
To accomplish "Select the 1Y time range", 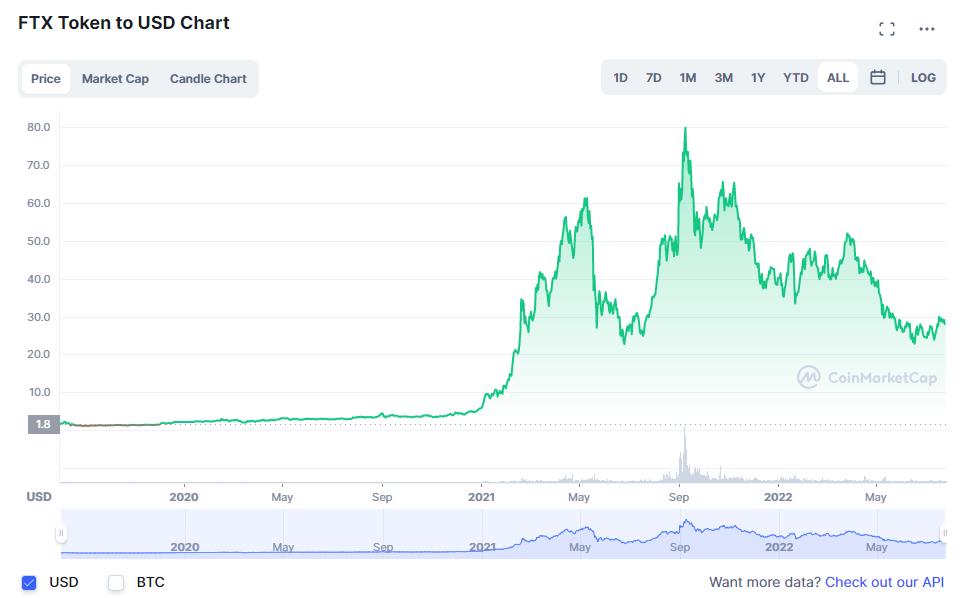I will pyautogui.click(x=757, y=77).
